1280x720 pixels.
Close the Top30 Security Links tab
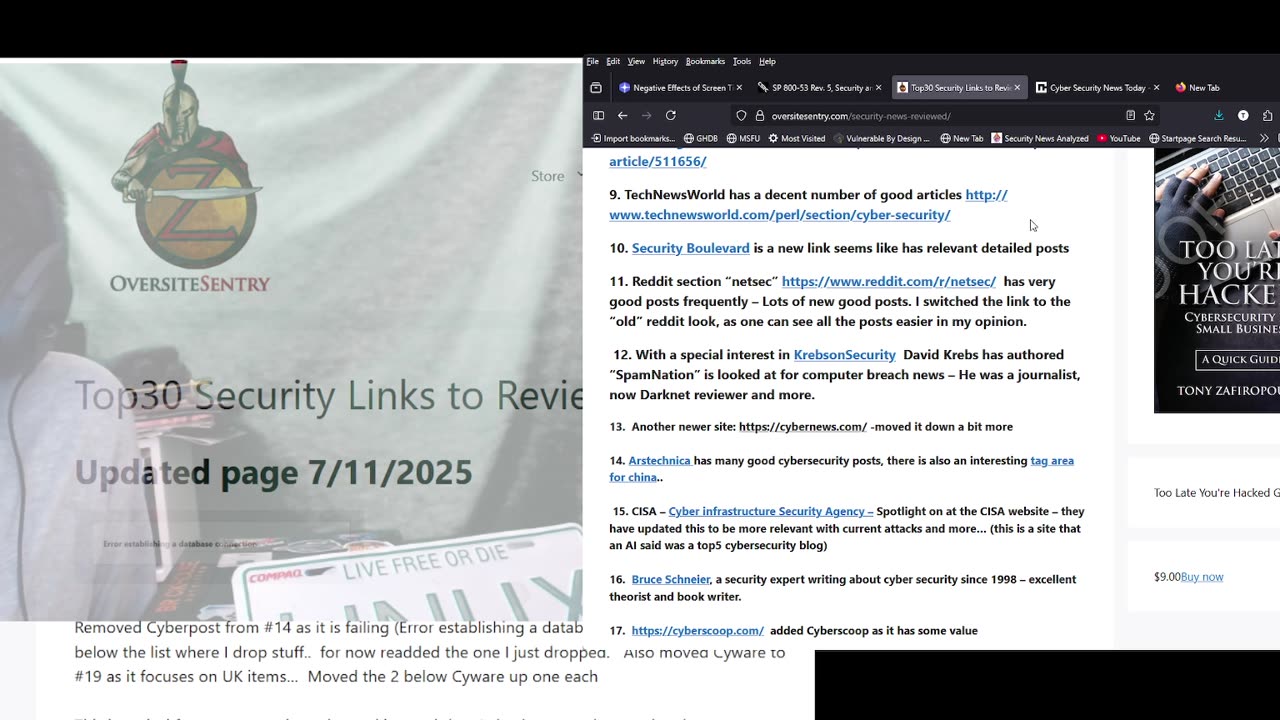1017,88
